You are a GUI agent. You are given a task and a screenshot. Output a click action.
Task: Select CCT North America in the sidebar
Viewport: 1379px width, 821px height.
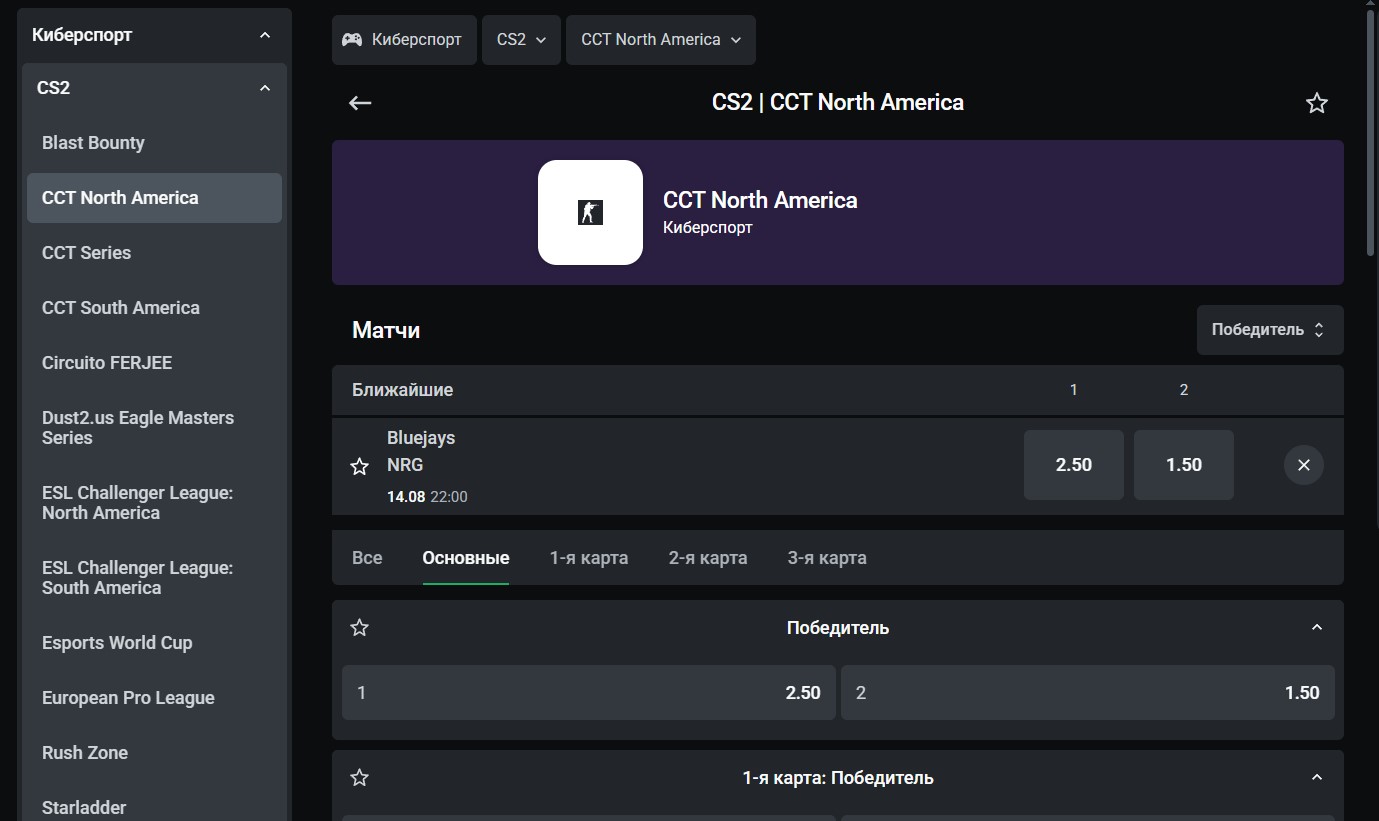click(154, 198)
